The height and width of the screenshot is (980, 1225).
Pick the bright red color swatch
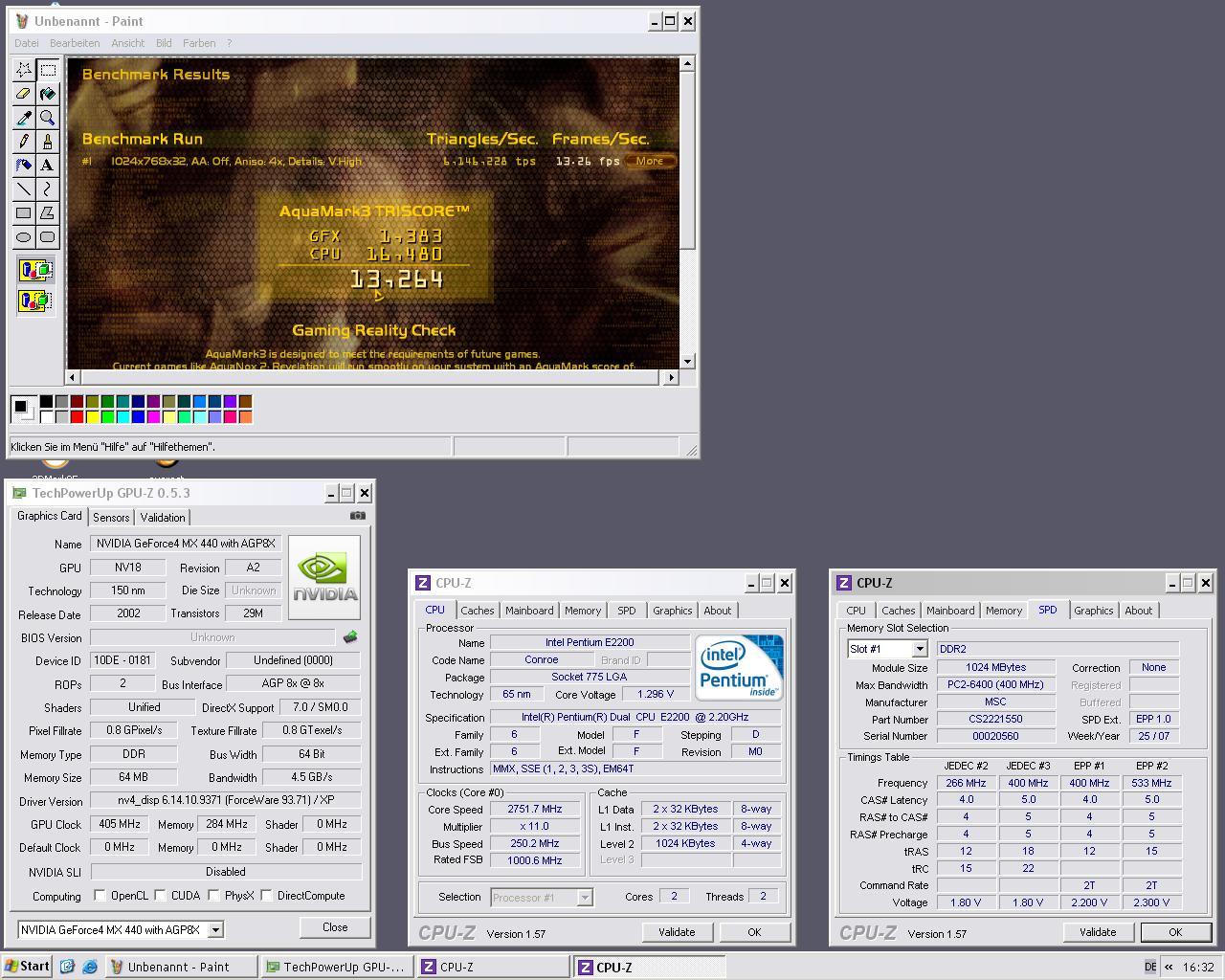point(77,417)
